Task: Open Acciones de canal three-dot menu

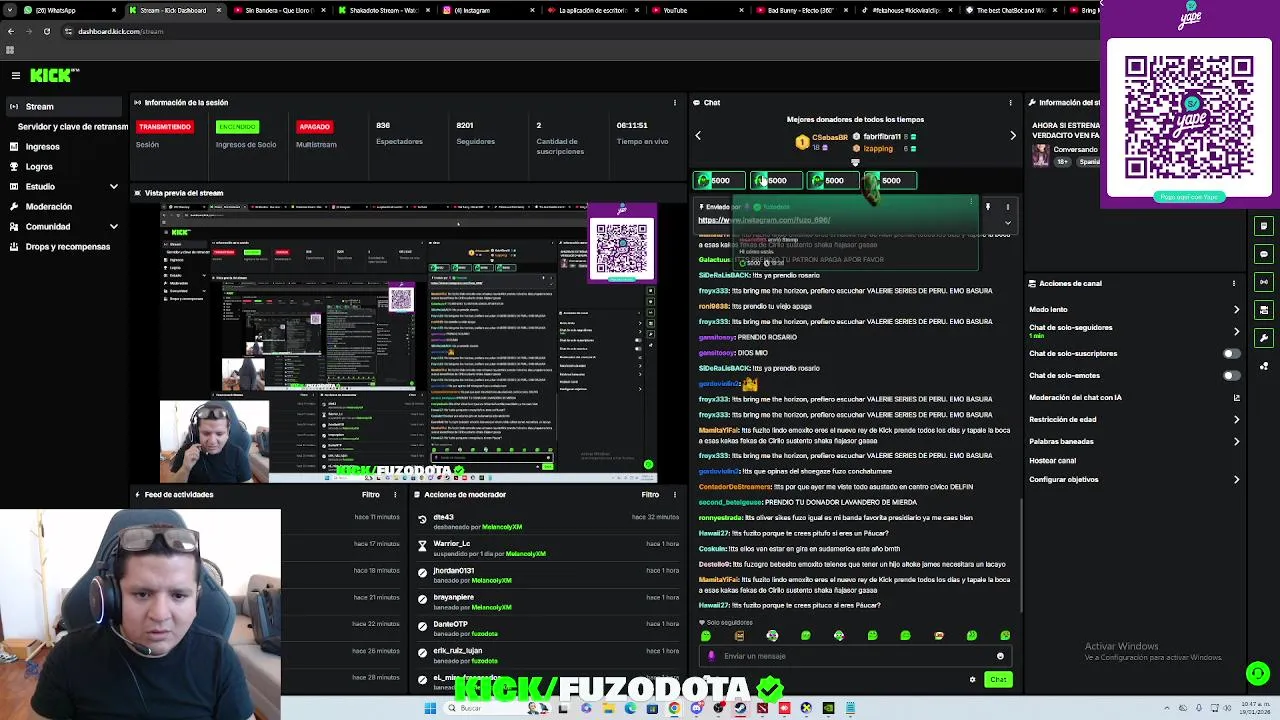Action: coord(1234,283)
